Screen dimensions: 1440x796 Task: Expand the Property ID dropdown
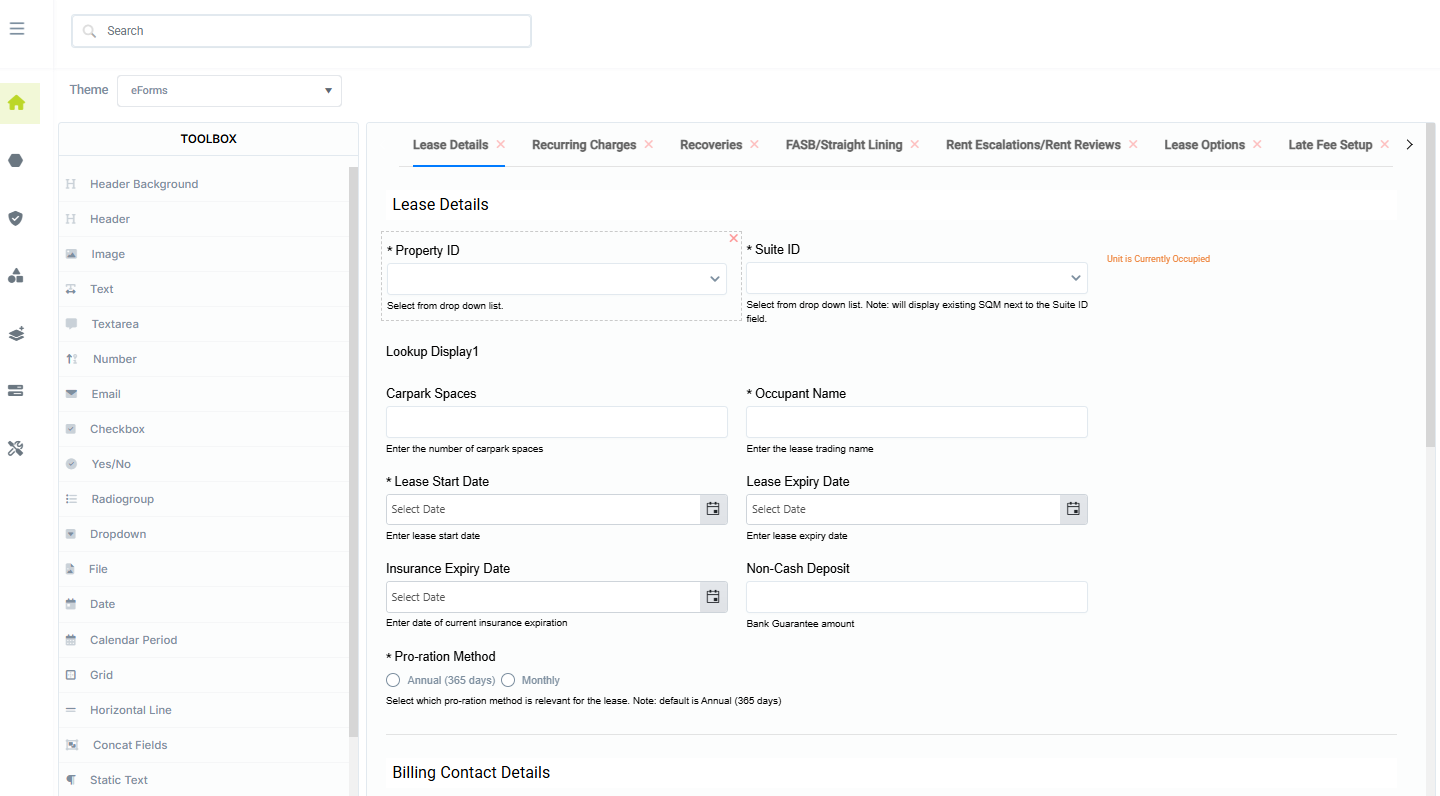pyautogui.click(x=714, y=278)
